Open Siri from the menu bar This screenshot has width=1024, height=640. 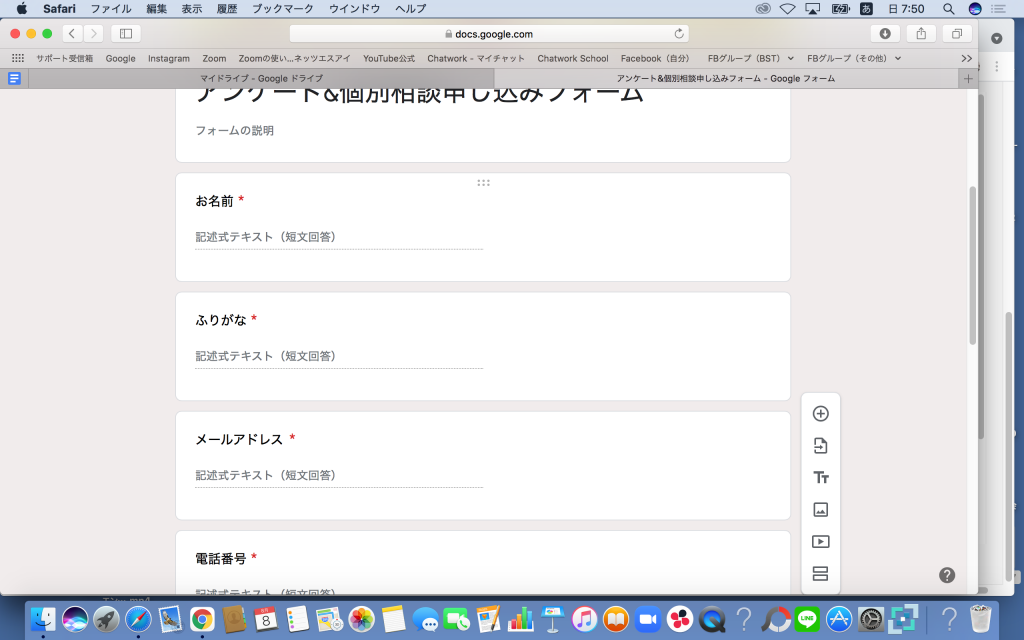[x=975, y=8]
